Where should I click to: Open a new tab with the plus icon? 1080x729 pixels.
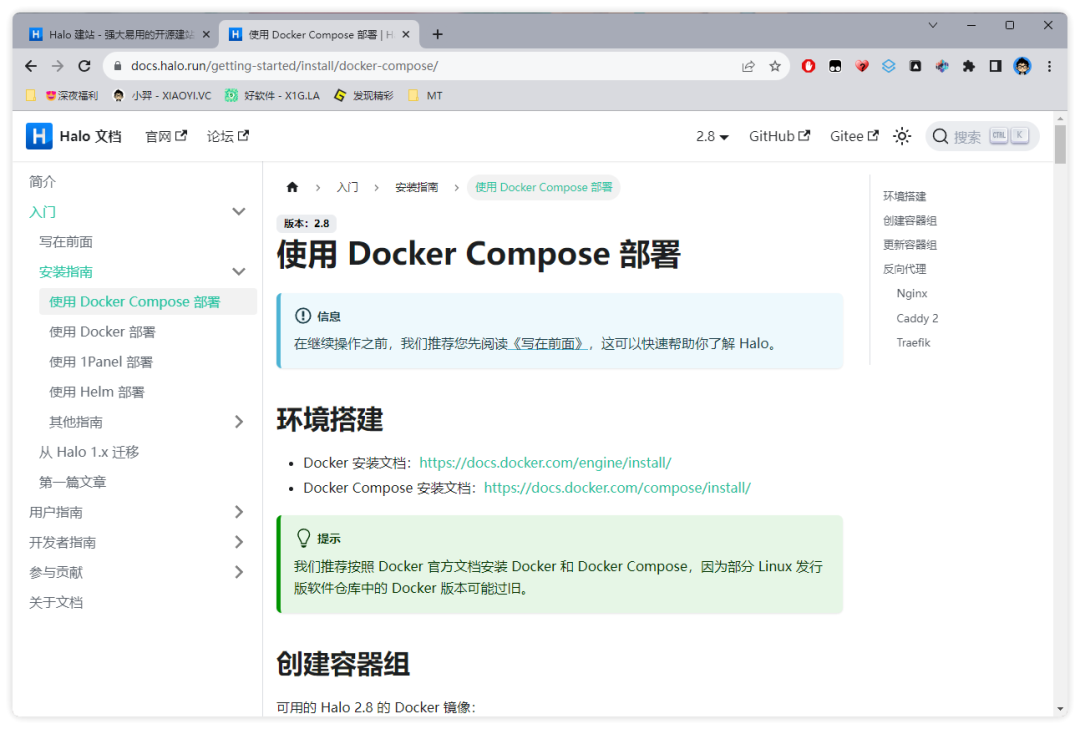(437, 34)
